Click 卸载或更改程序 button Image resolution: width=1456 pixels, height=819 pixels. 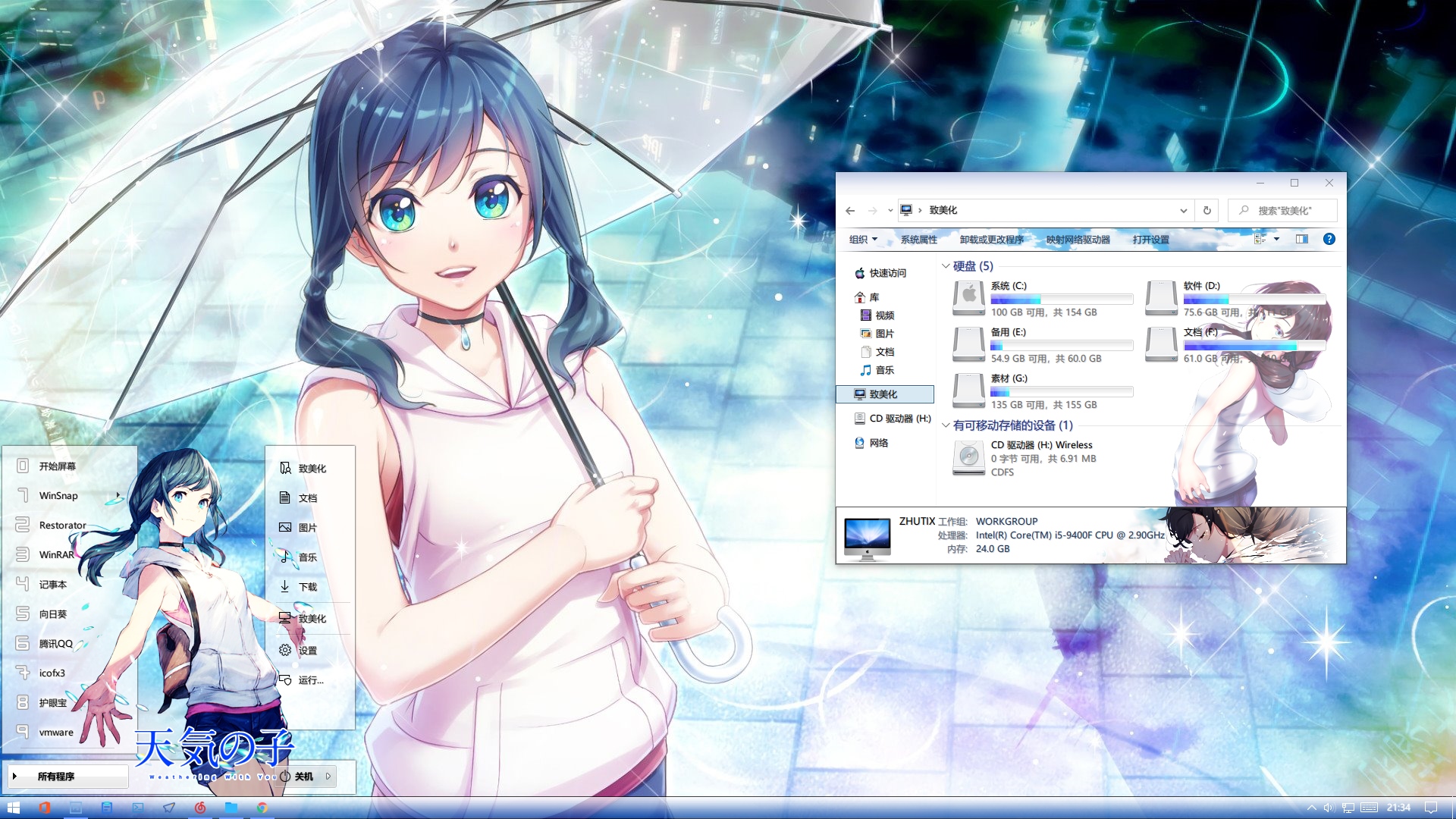991,239
